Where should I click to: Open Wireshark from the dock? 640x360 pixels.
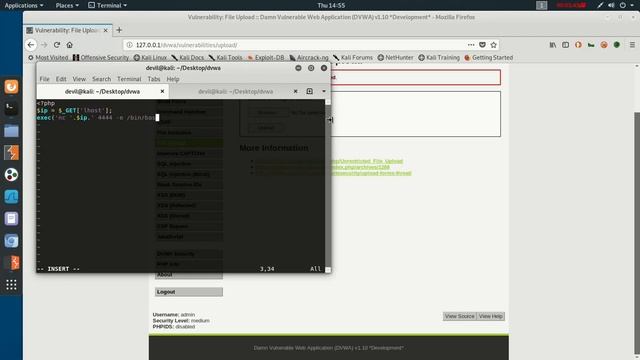[x=11, y=197]
